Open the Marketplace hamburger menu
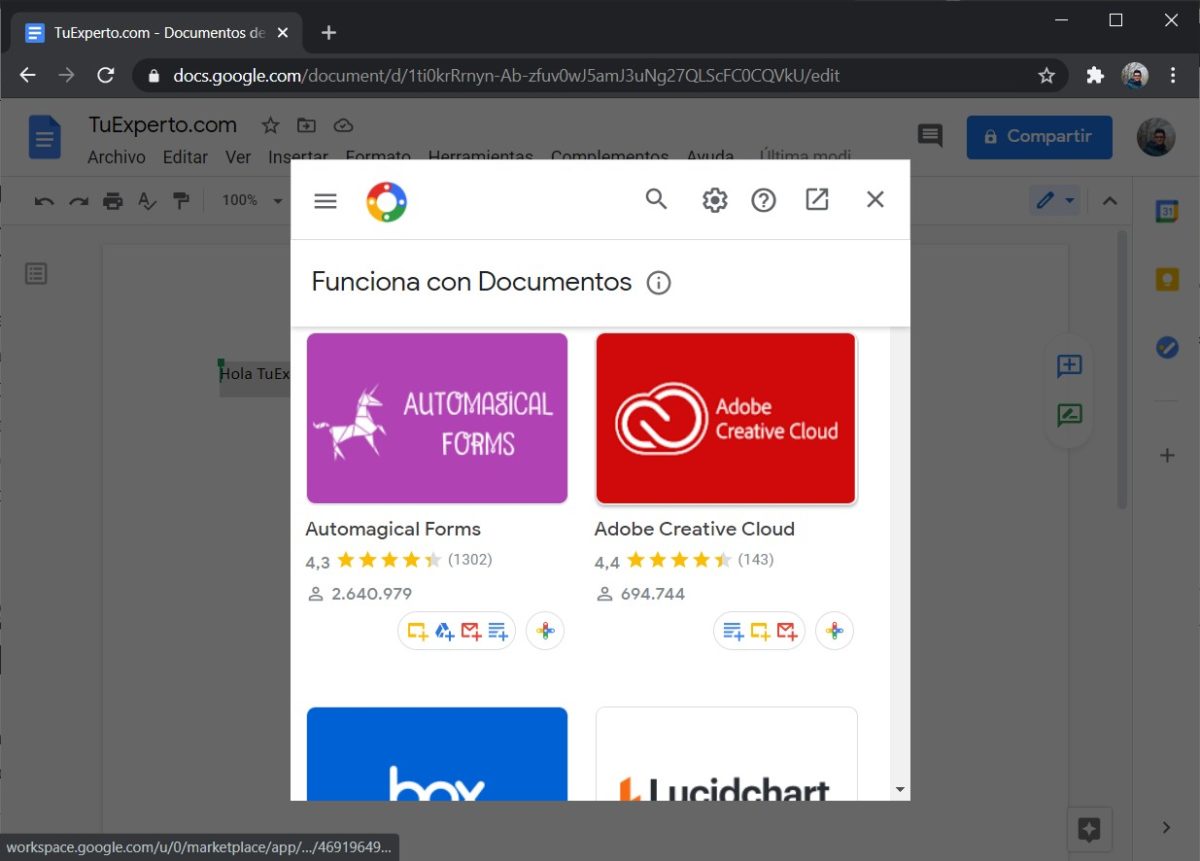The image size is (1200, 861). pos(325,201)
